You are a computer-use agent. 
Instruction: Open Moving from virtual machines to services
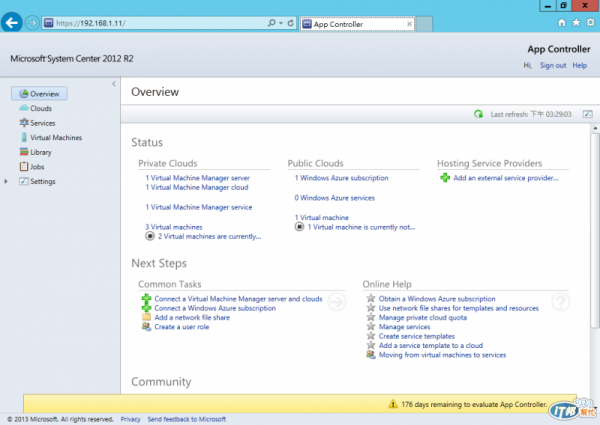(442, 355)
